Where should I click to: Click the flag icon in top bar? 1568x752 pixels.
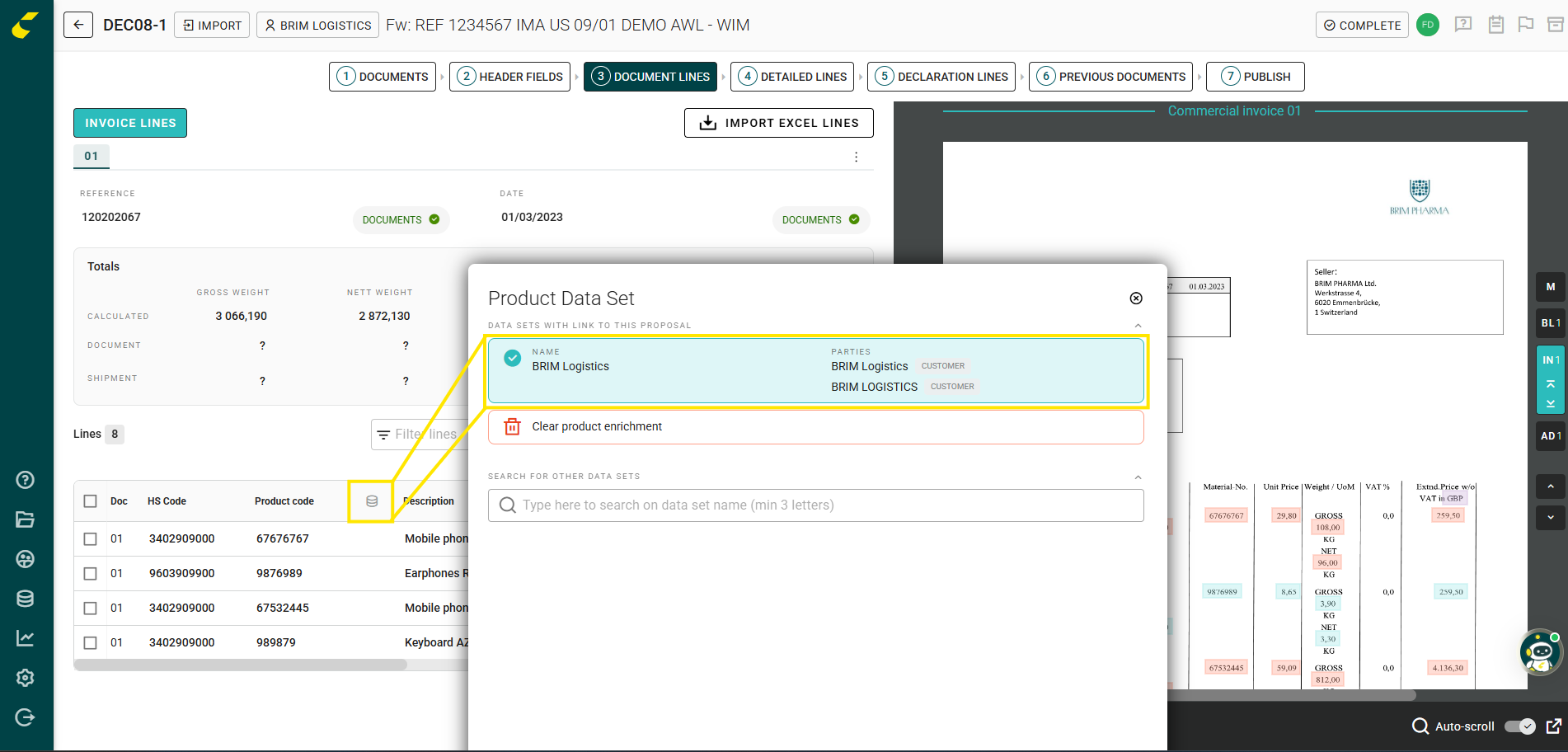pos(1525,25)
